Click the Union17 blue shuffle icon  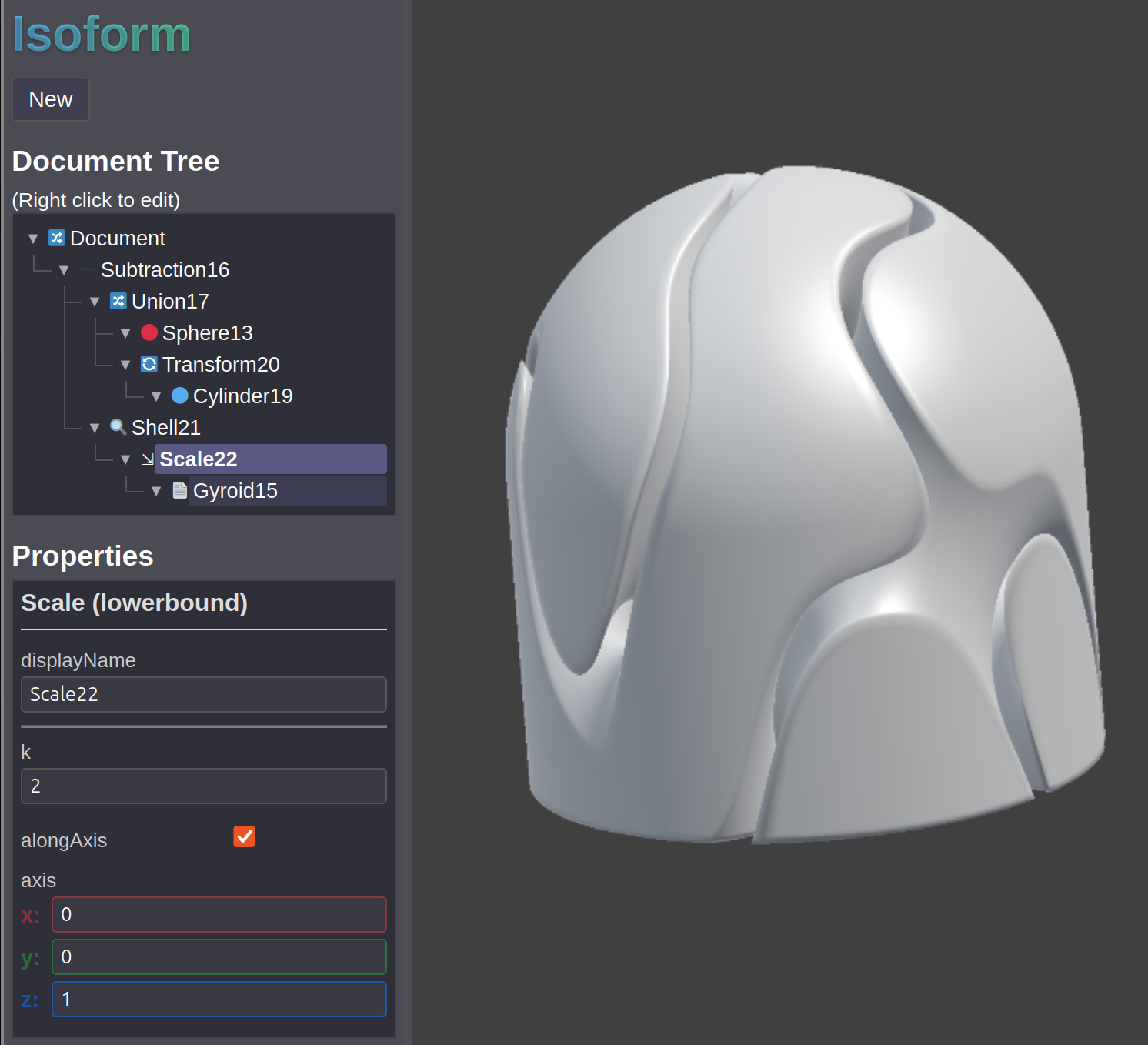point(118,301)
